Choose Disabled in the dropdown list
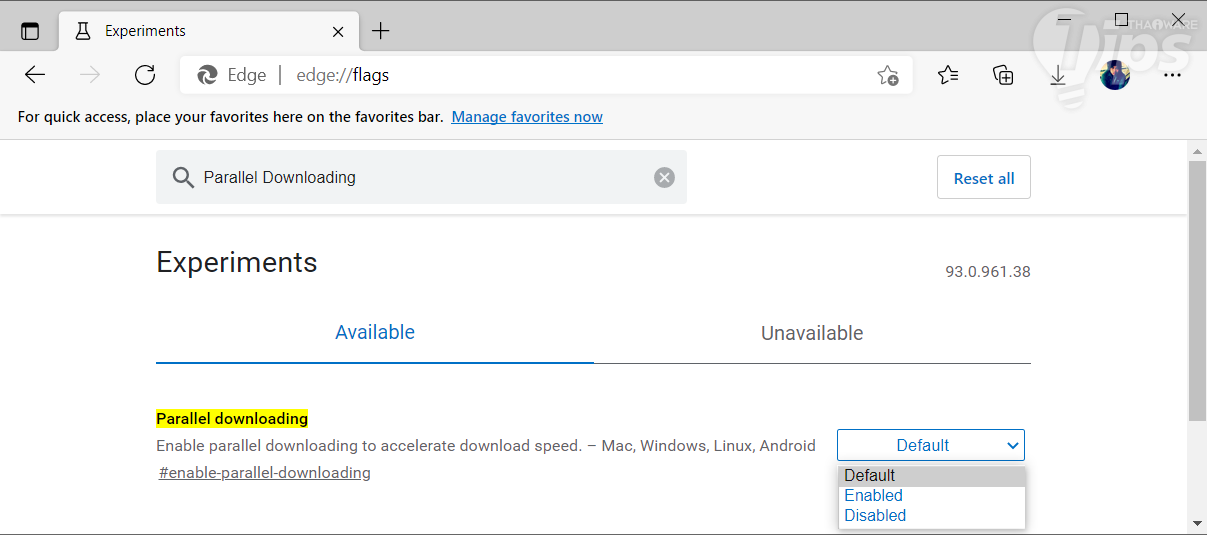The image size is (1207, 535). pyautogui.click(x=875, y=516)
